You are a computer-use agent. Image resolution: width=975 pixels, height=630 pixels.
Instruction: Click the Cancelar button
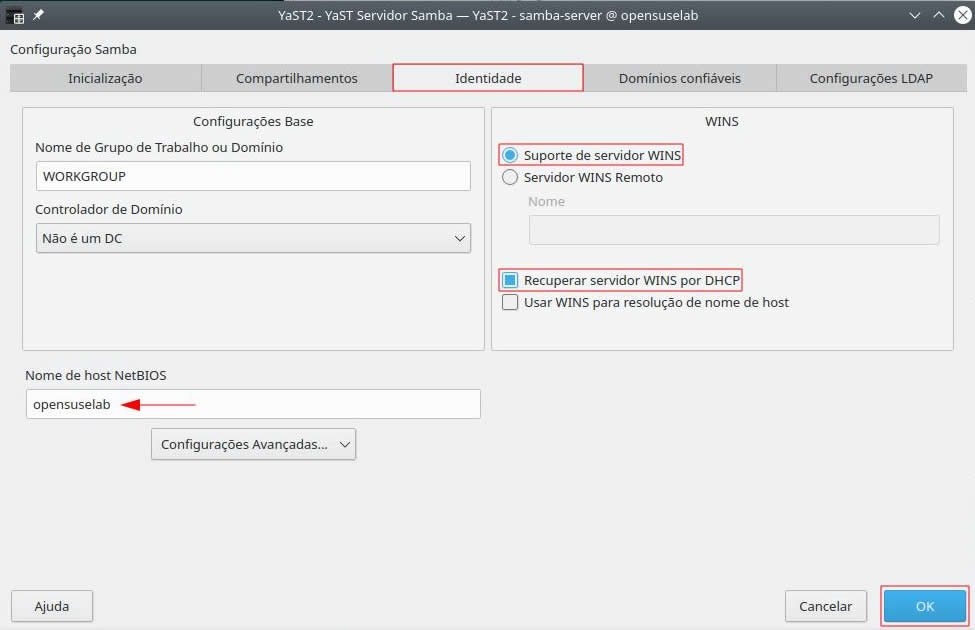825,606
